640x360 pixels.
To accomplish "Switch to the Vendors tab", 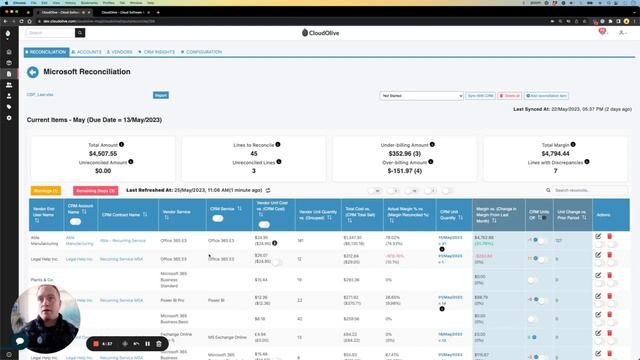I will click(120, 52).
